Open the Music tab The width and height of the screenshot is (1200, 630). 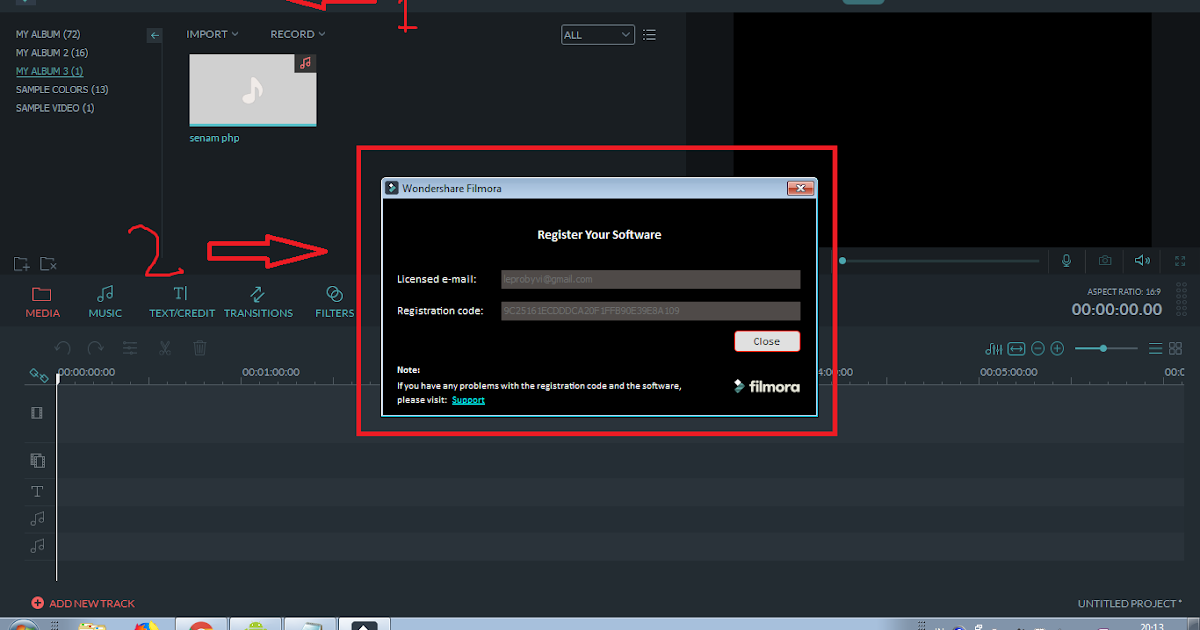pyautogui.click(x=105, y=302)
